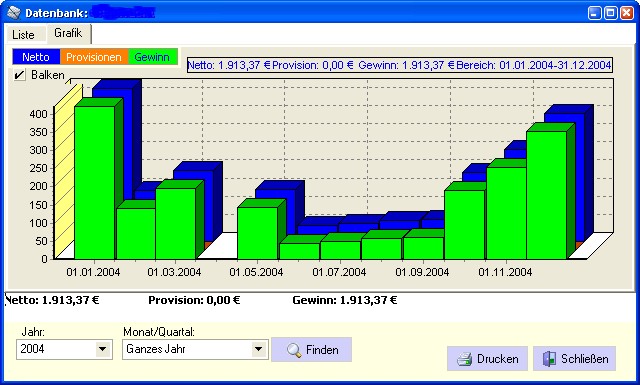640x385 pixels.
Task: Open the Jahr dropdown arrow
Action: pyautogui.click(x=103, y=349)
